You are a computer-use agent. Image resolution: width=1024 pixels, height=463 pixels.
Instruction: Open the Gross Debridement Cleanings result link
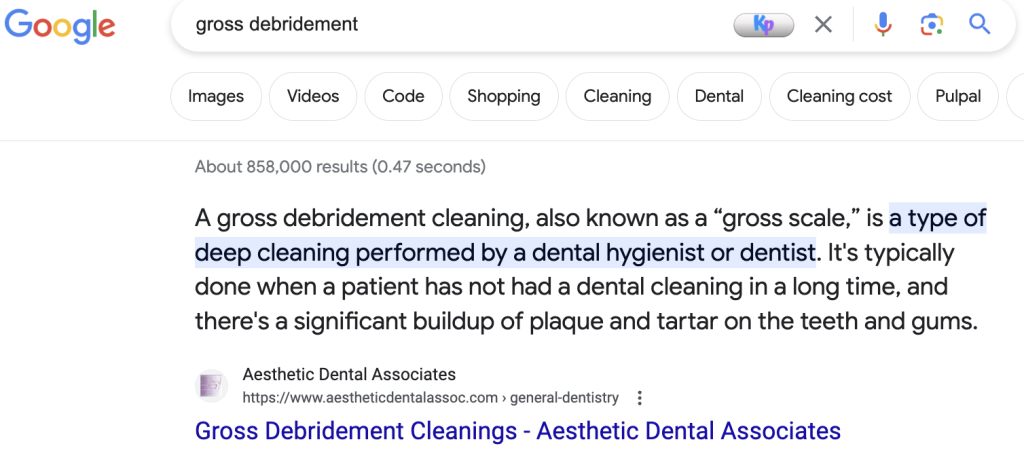pyautogui.click(x=517, y=432)
